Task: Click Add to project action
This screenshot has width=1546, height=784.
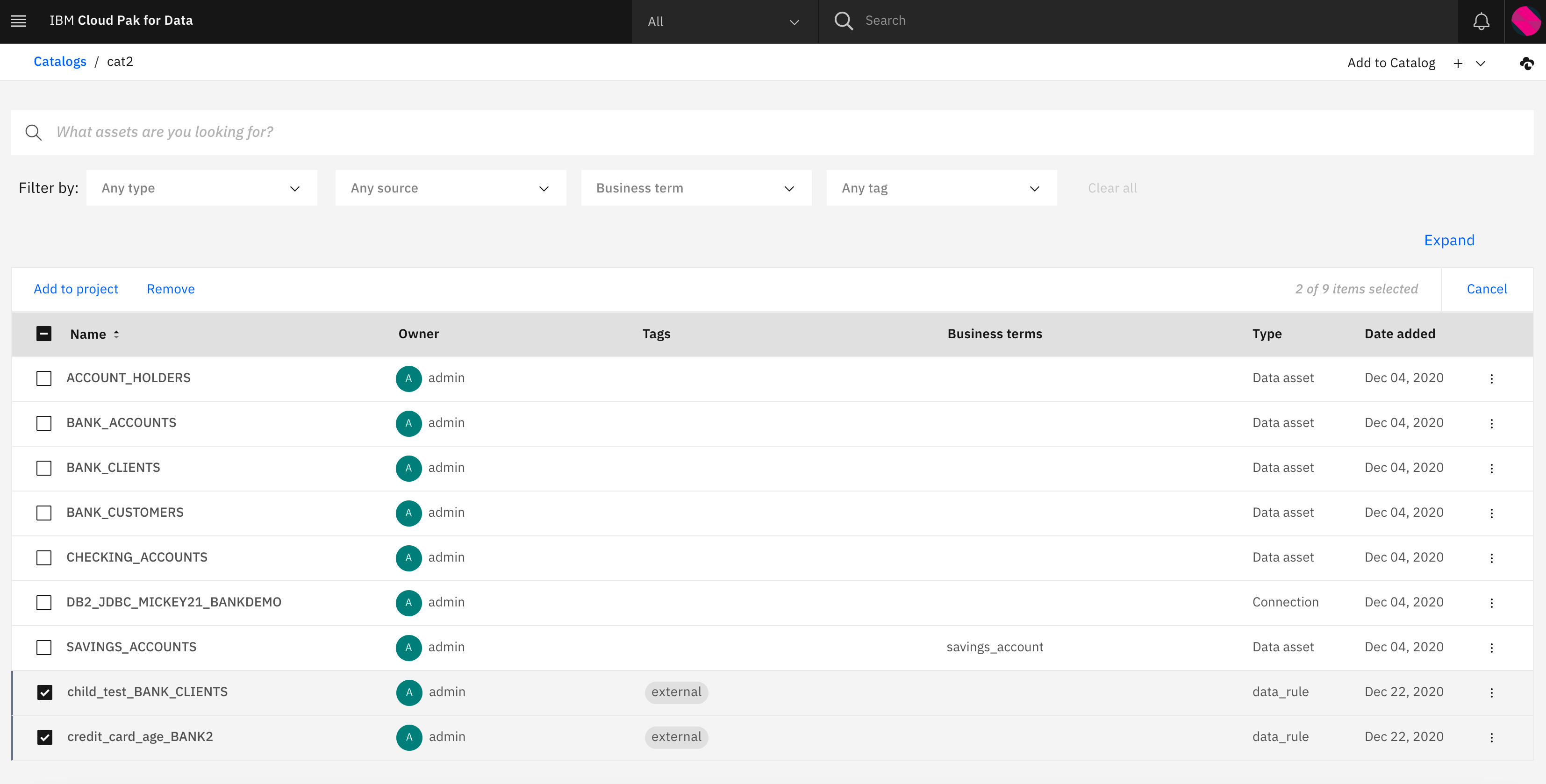Action: tap(76, 289)
